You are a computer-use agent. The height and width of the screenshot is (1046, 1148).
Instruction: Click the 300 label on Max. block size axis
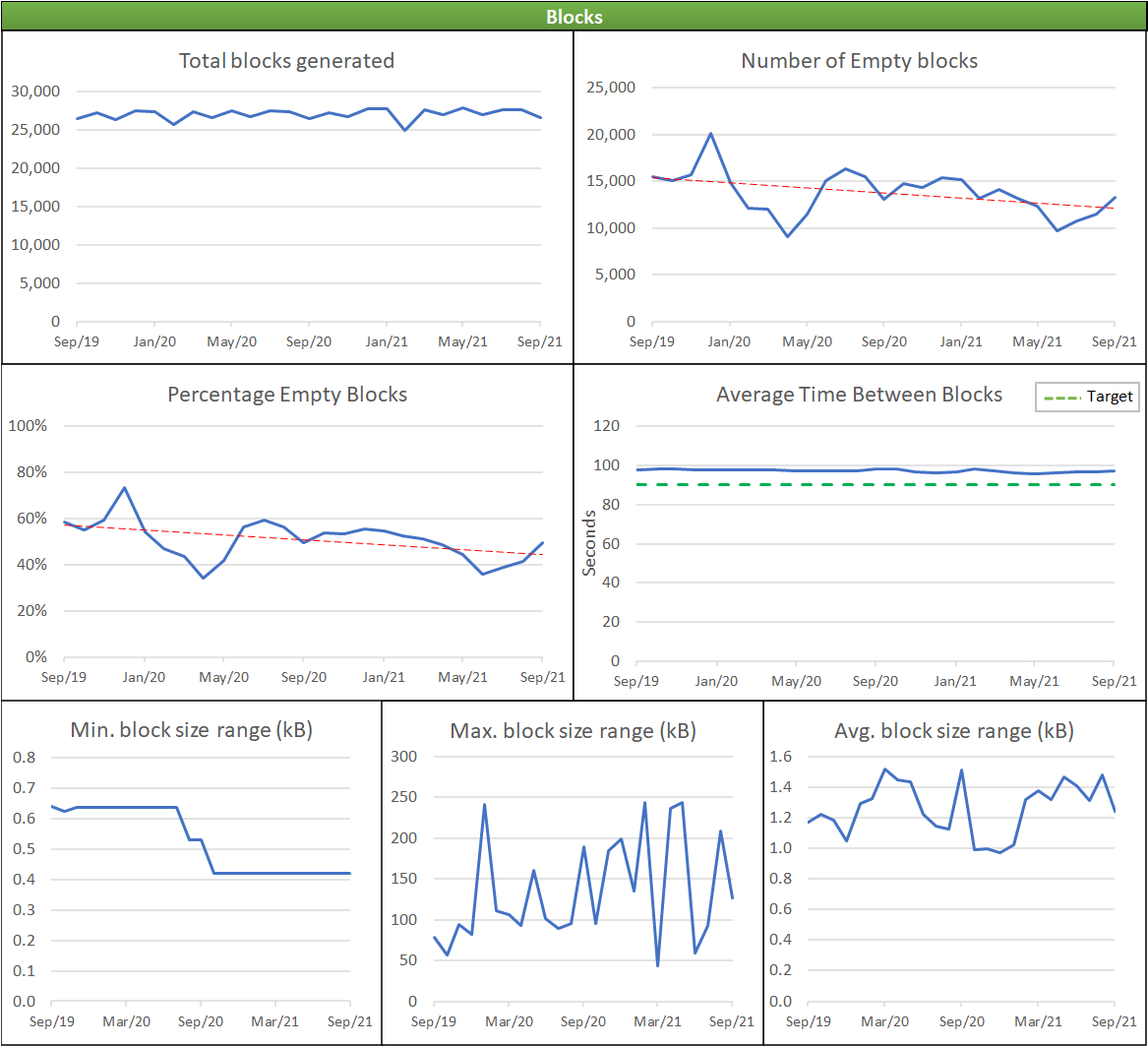click(403, 757)
